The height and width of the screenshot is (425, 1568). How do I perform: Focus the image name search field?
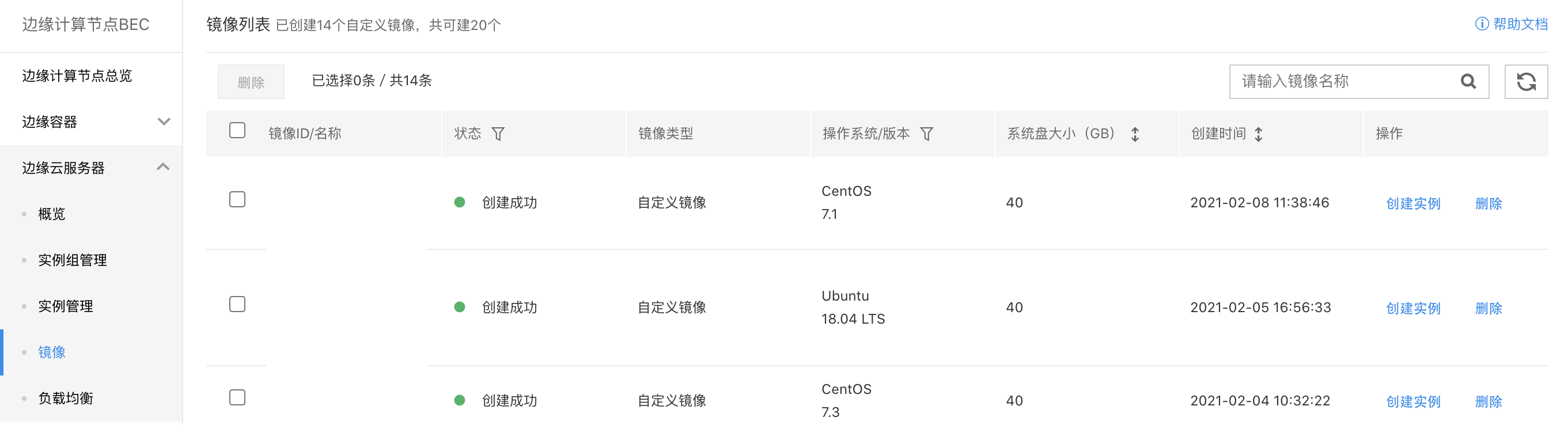tap(1346, 82)
